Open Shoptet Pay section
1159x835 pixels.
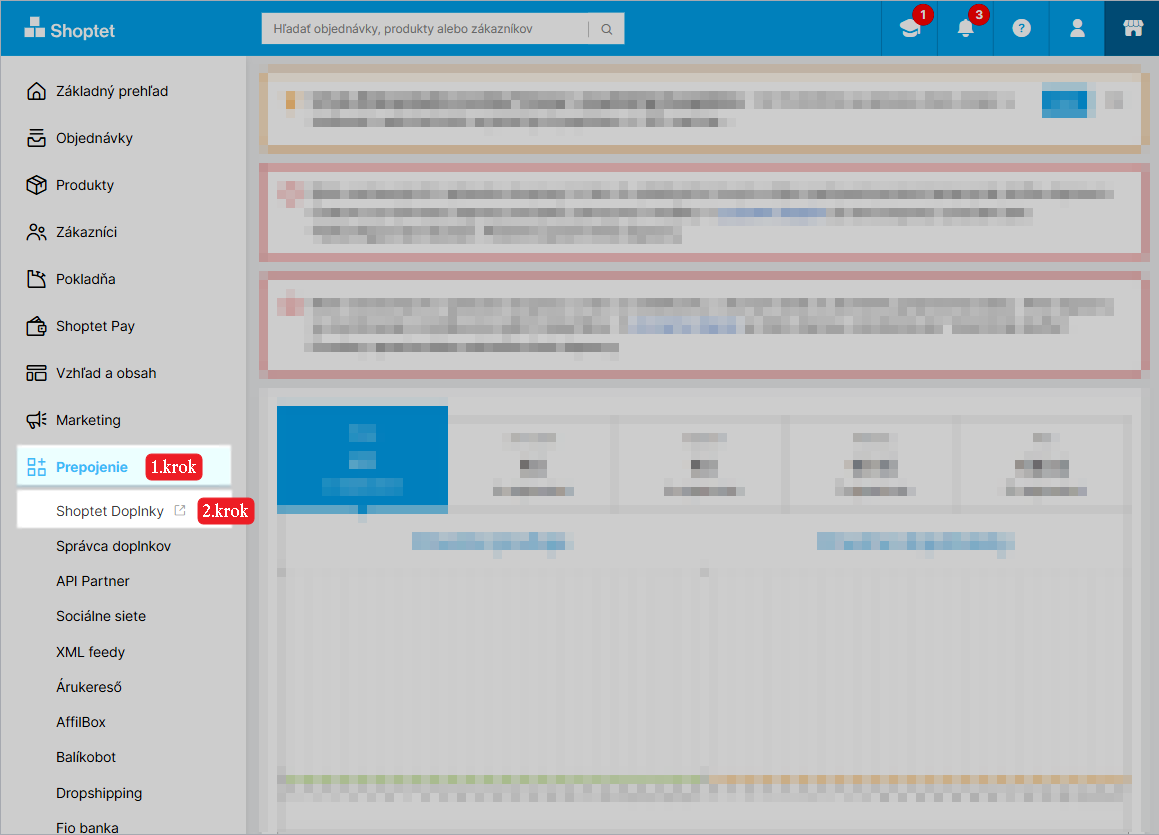pyautogui.click(x=95, y=326)
